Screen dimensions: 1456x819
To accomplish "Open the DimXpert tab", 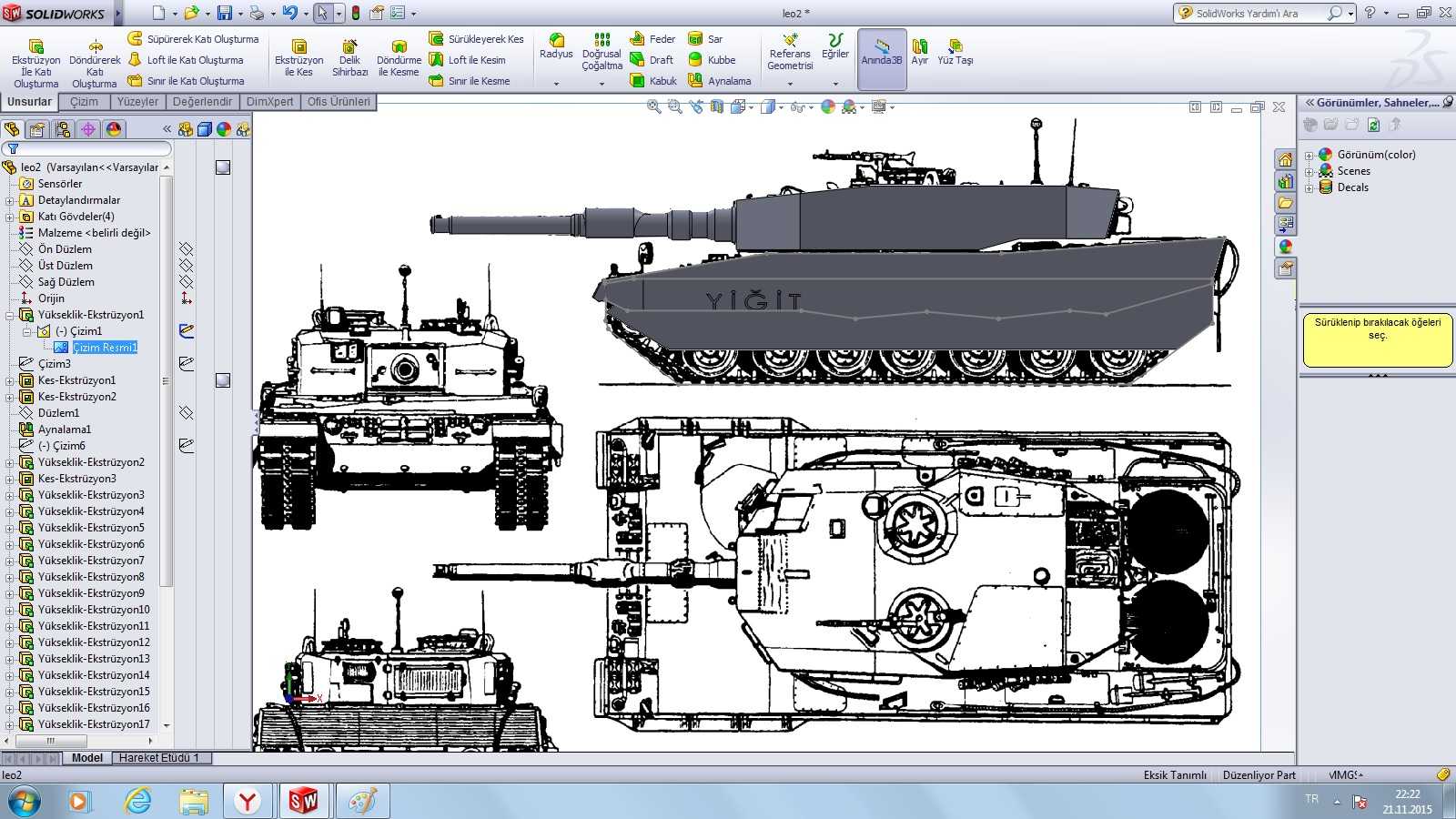I will coord(269,102).
